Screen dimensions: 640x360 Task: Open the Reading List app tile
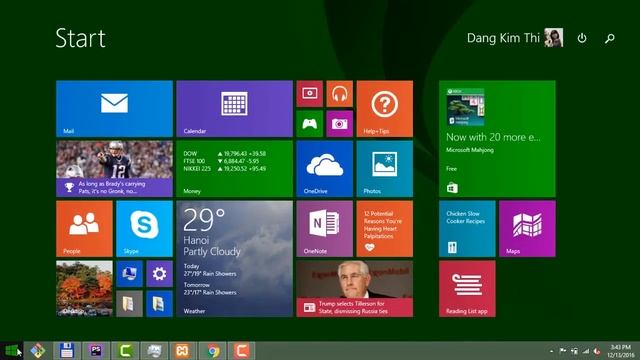click(467, 289)
